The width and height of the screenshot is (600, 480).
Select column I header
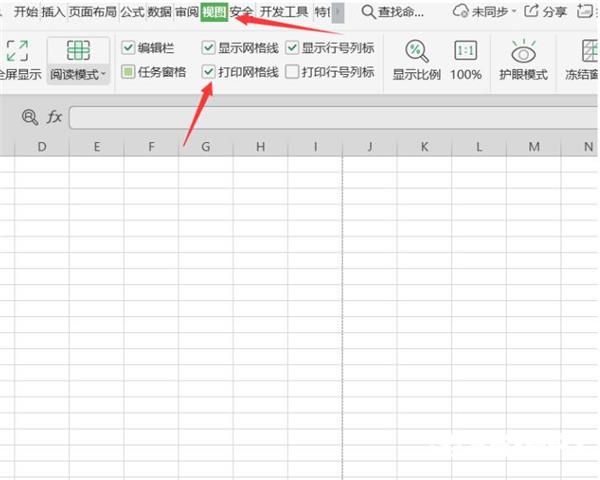point(315,147)
